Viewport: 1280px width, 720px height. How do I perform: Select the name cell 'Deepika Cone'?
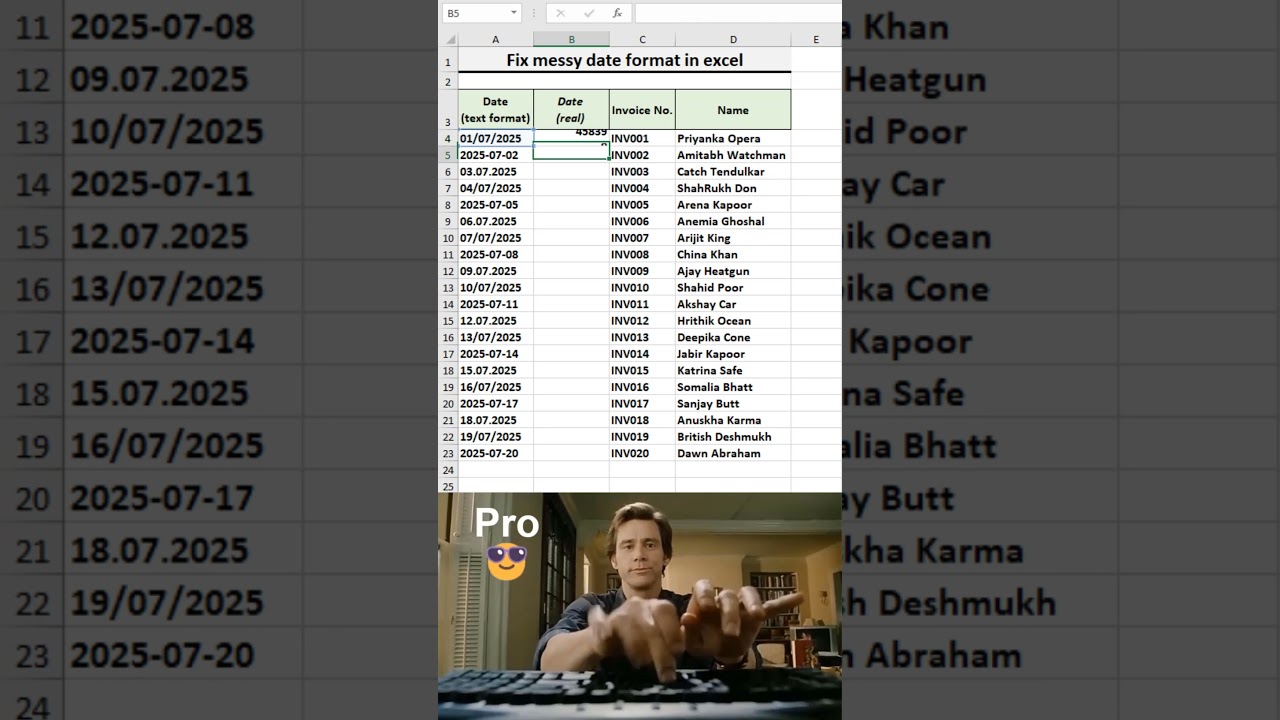[733, 337]
